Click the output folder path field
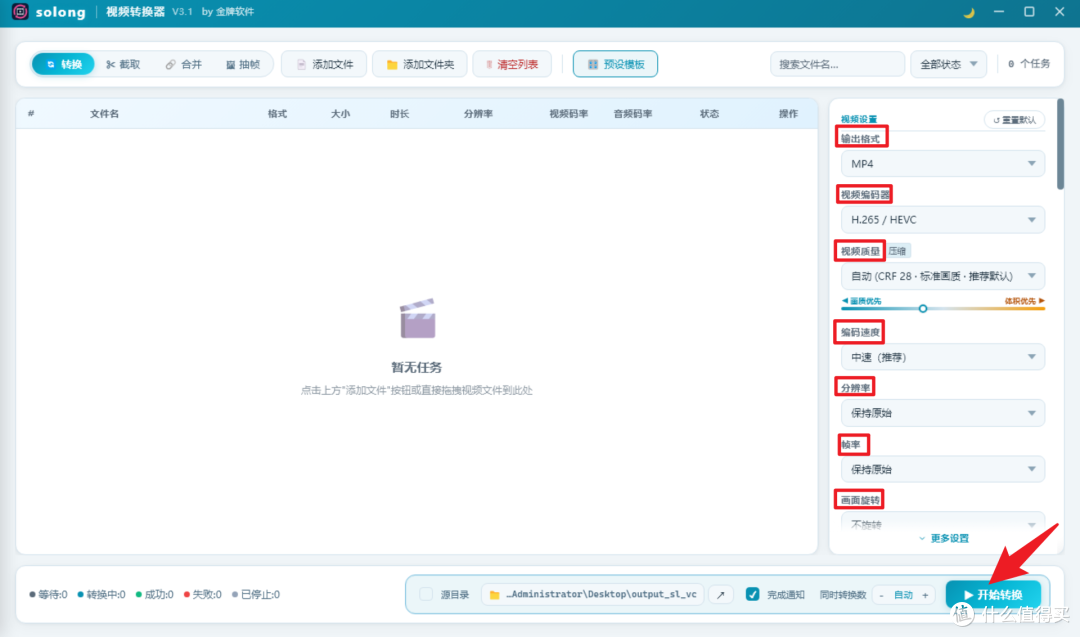The image size is (1080, 637). click(594, 594)
